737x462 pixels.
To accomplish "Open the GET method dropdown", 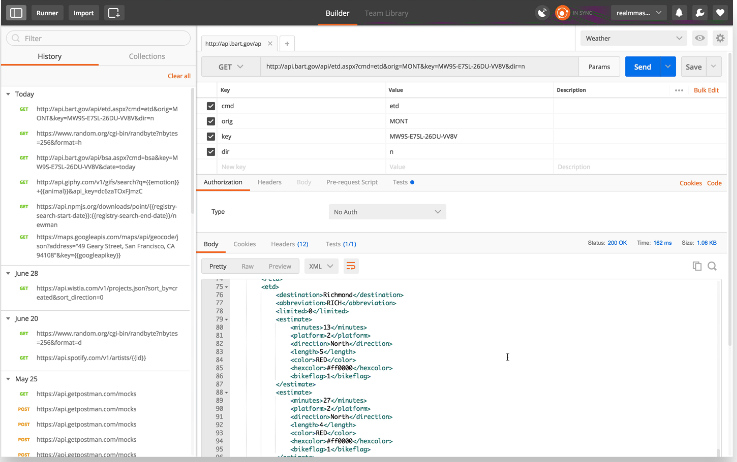I will coord(228,67).
